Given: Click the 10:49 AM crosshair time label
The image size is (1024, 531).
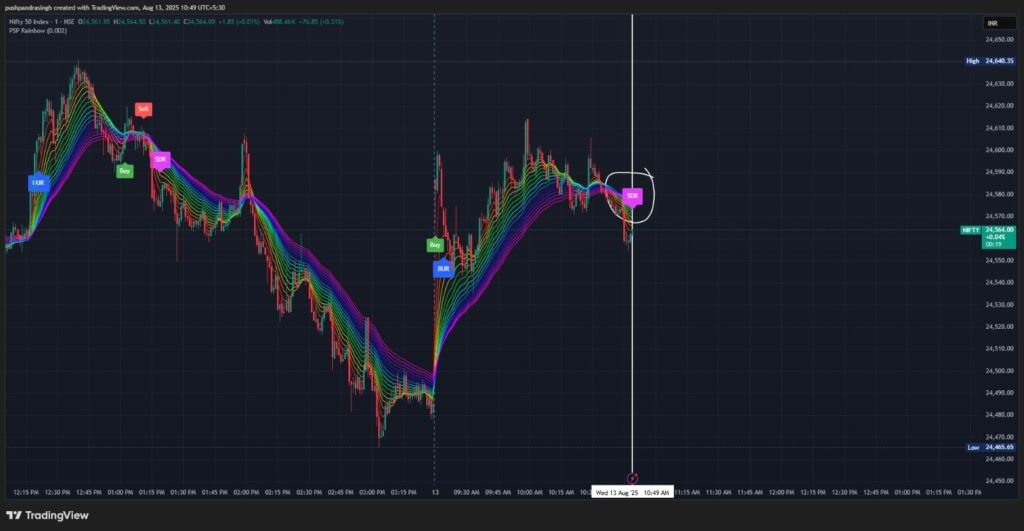Looking at the screenshot, I should pyautogui.click(x=632, y=492).
